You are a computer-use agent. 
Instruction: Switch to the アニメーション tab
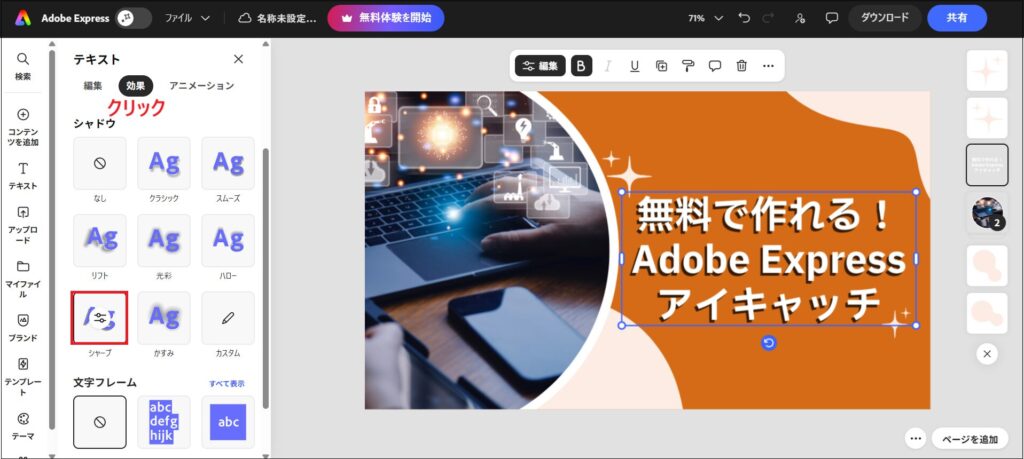coord(201,86)
